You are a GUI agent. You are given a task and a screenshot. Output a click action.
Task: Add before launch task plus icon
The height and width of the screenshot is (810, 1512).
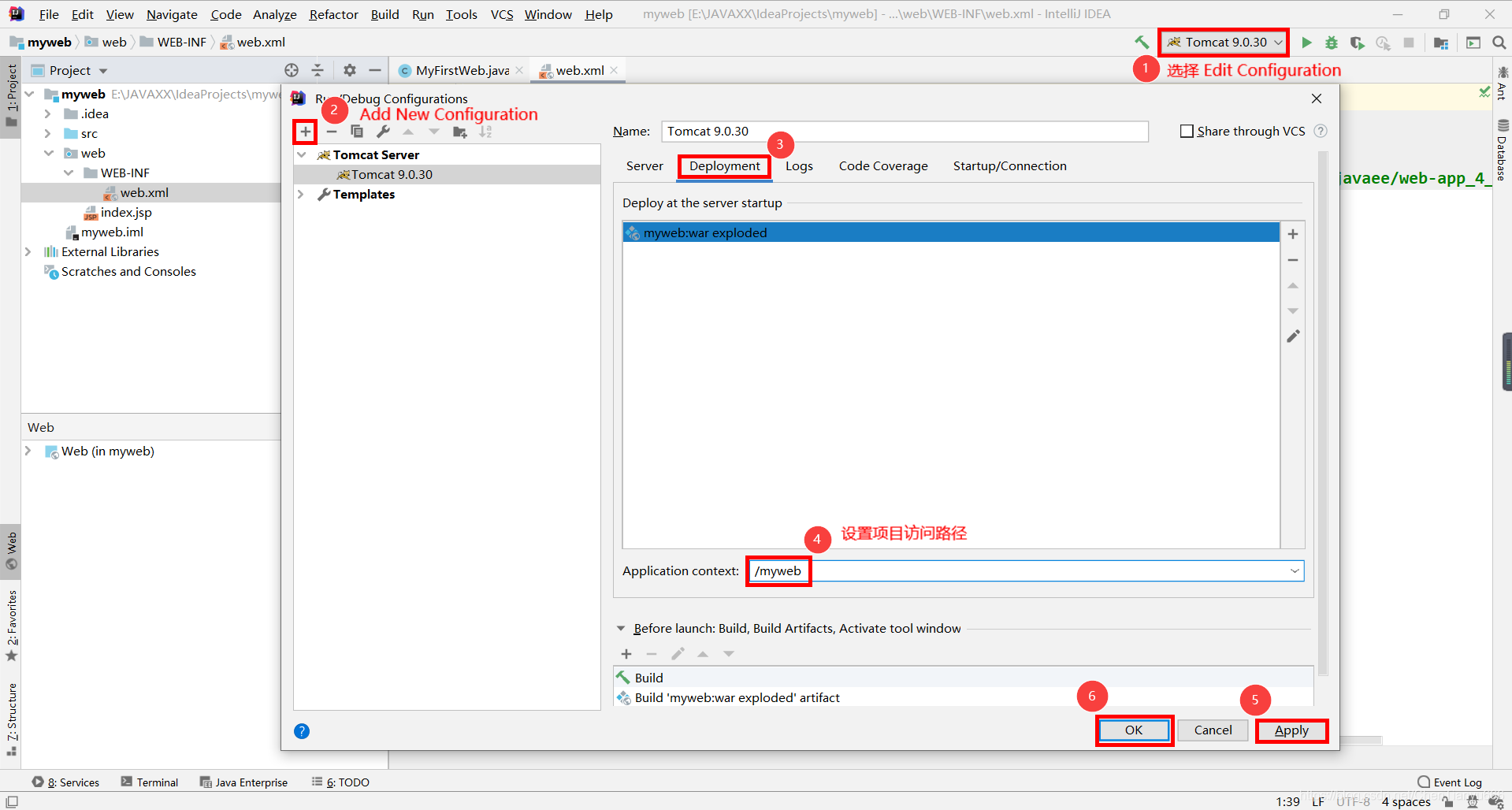click(626, 654)
